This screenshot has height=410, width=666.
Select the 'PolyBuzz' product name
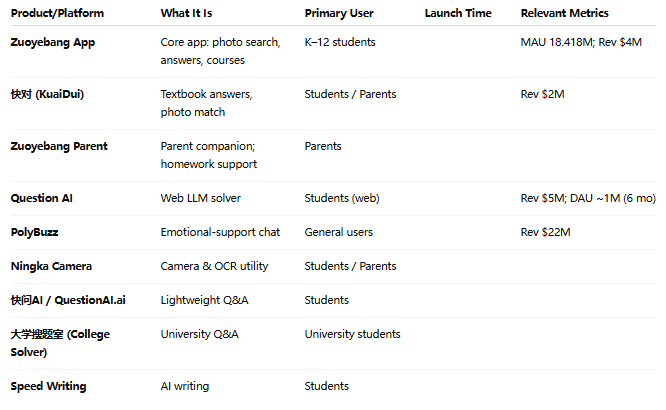click(x=34, y=232)
